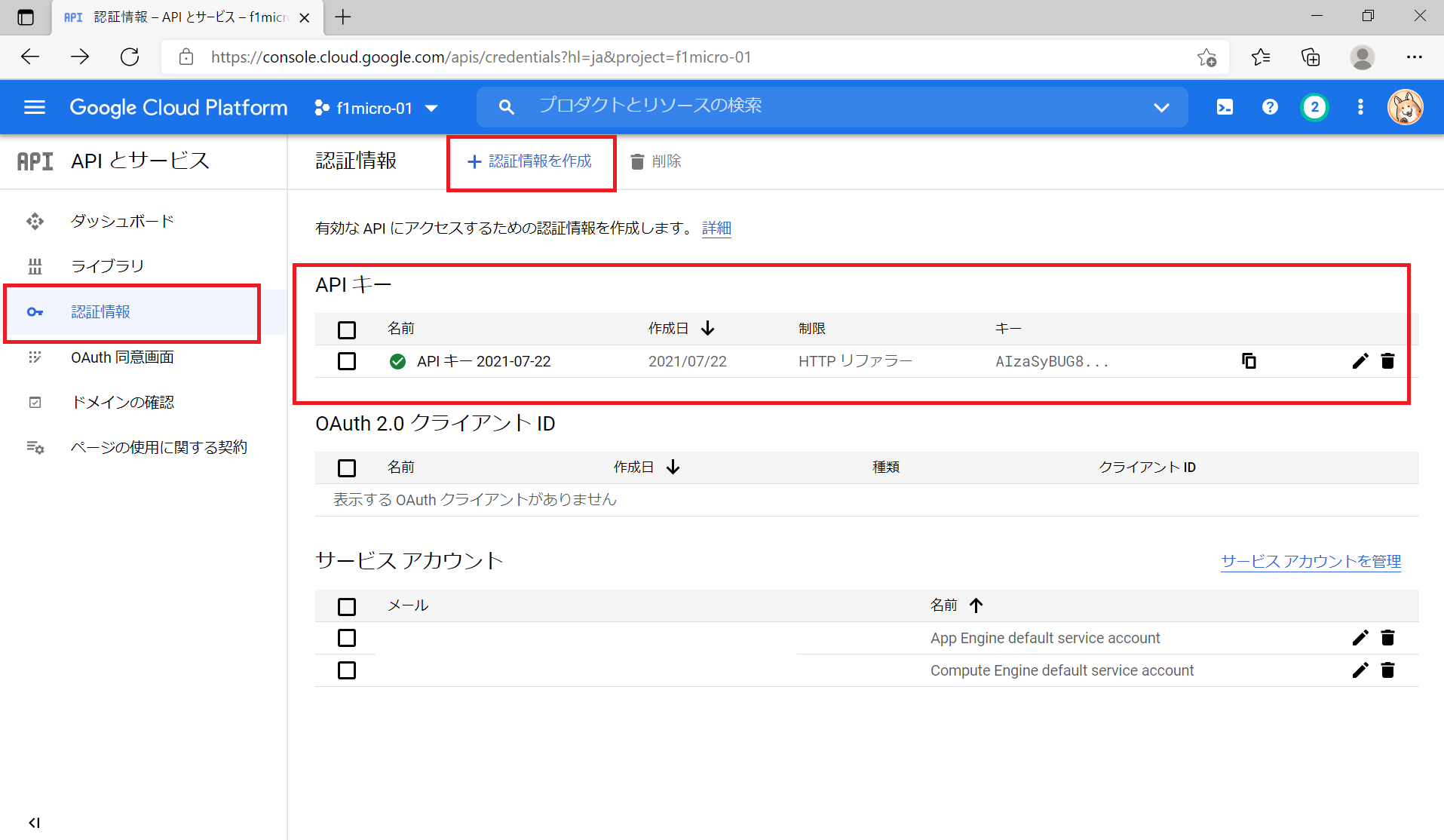Sort service accounts by 名前 column

[x=957, y=605]
